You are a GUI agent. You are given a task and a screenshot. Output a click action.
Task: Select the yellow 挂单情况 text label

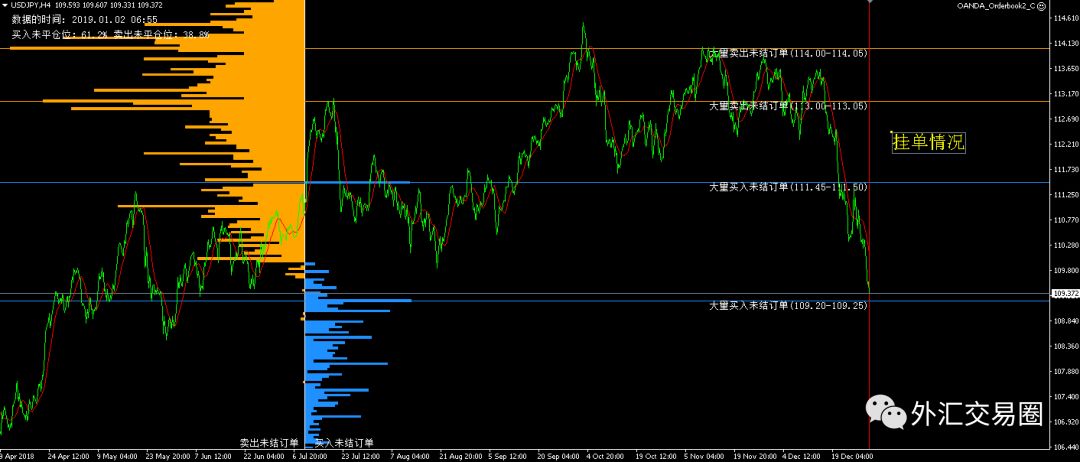[x=928, y=143]
